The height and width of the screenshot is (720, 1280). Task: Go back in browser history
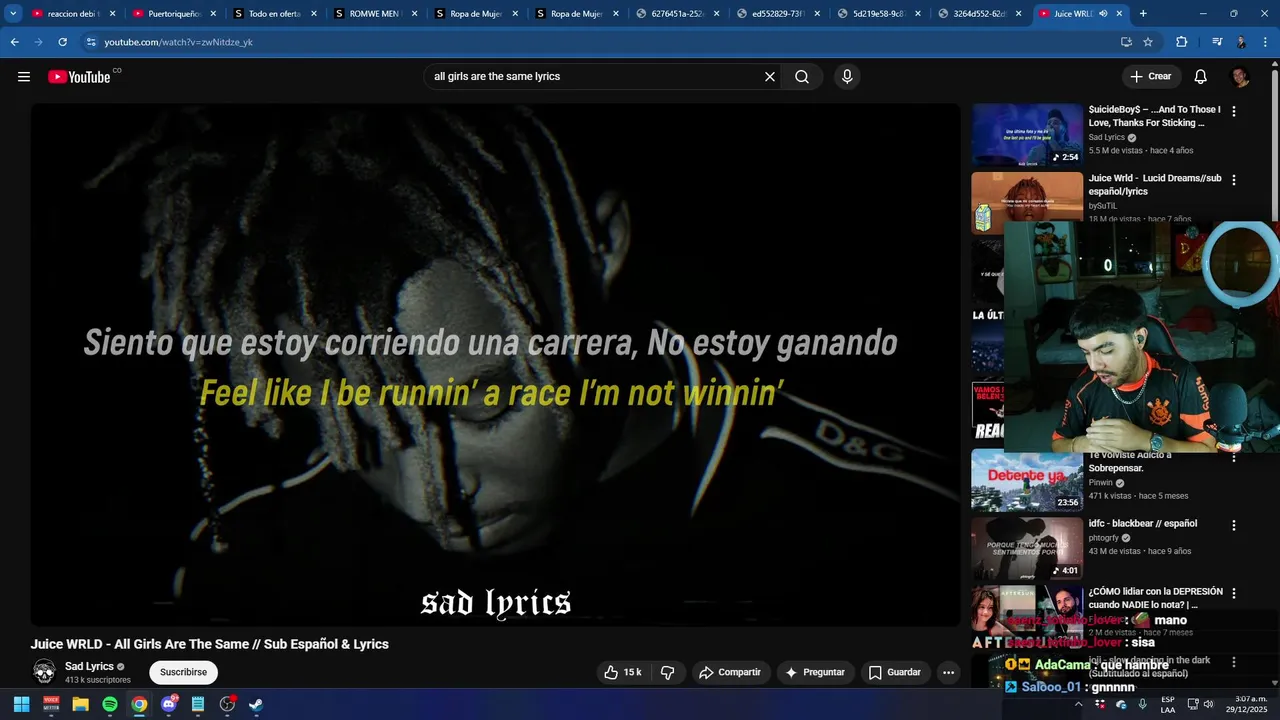(x=14, y=42)
